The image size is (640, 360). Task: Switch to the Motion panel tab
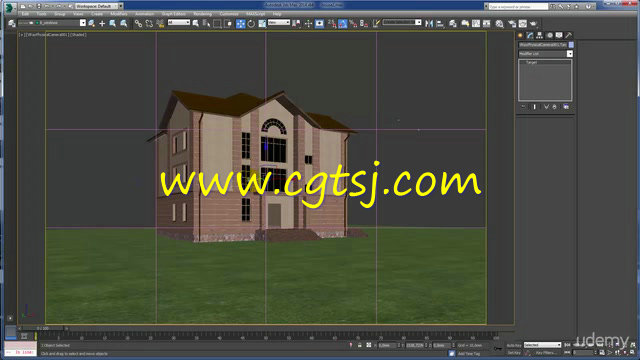(550, 36)
